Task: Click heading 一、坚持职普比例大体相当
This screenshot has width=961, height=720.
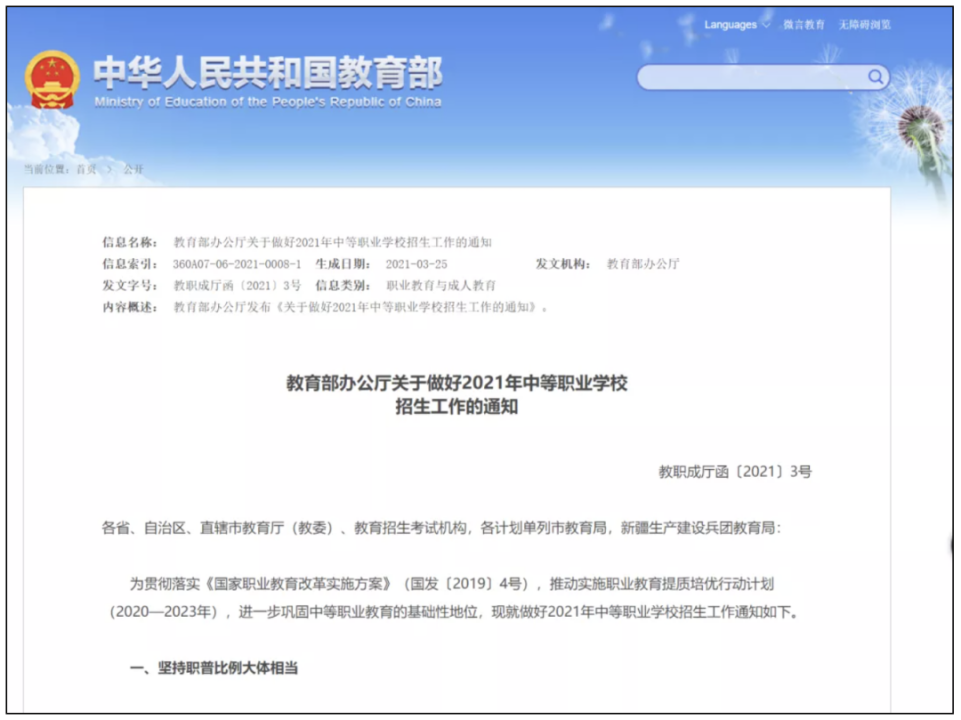Action: (x=213, y=668)
